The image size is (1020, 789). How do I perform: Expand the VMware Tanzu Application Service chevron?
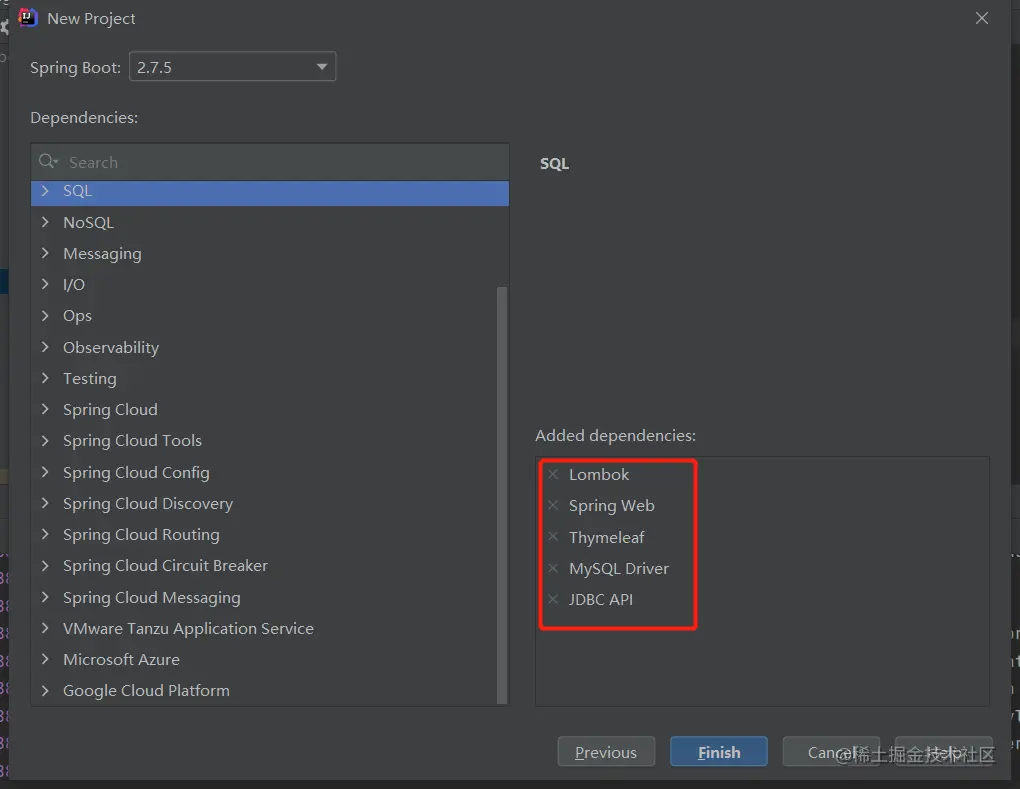point(45,628)
